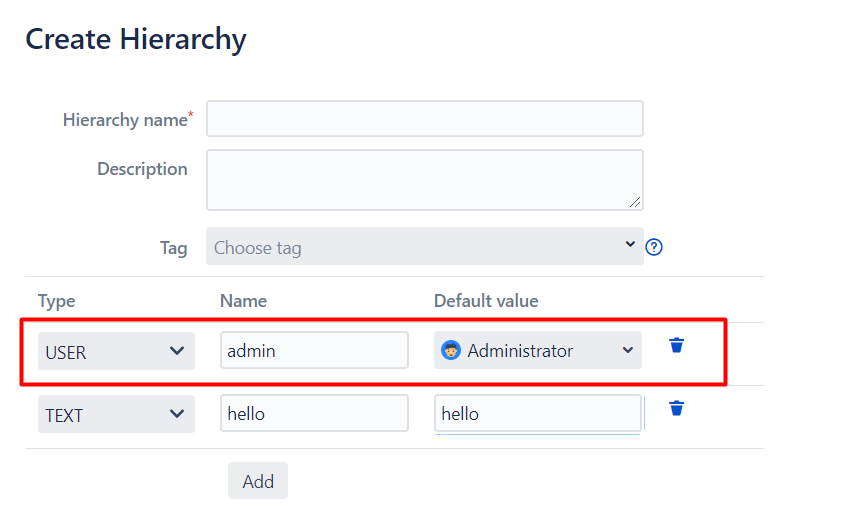This screenshot has height=528, width=859.
Task: Delete the TEXT hello row
Action: (677, 408)
